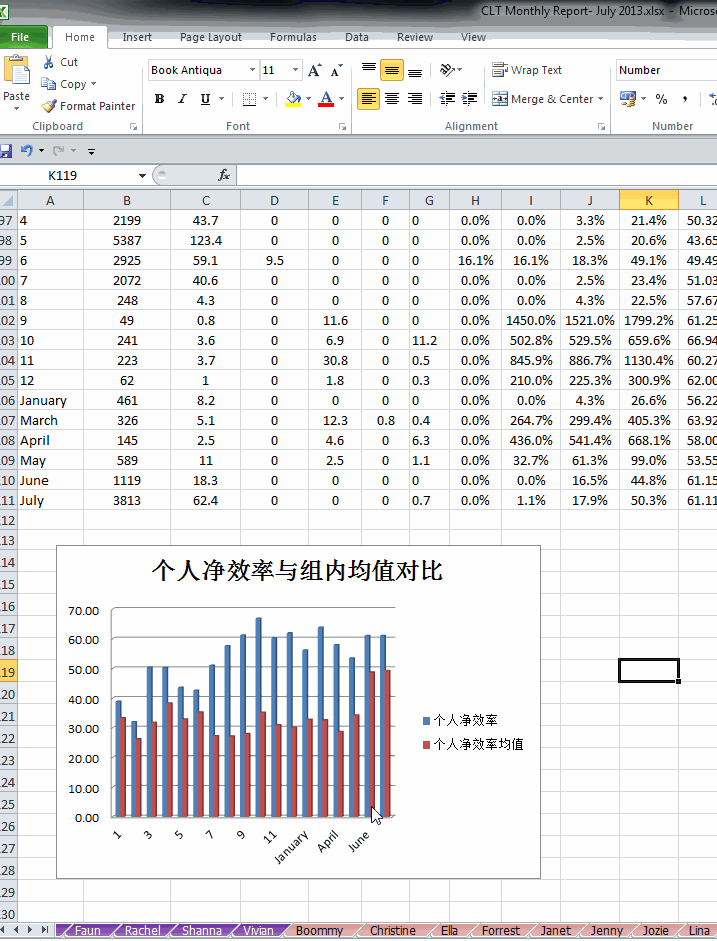The image size is (717, 941).
Task: Decrease font size with Shrink Font
Action: tap(337, 70)
